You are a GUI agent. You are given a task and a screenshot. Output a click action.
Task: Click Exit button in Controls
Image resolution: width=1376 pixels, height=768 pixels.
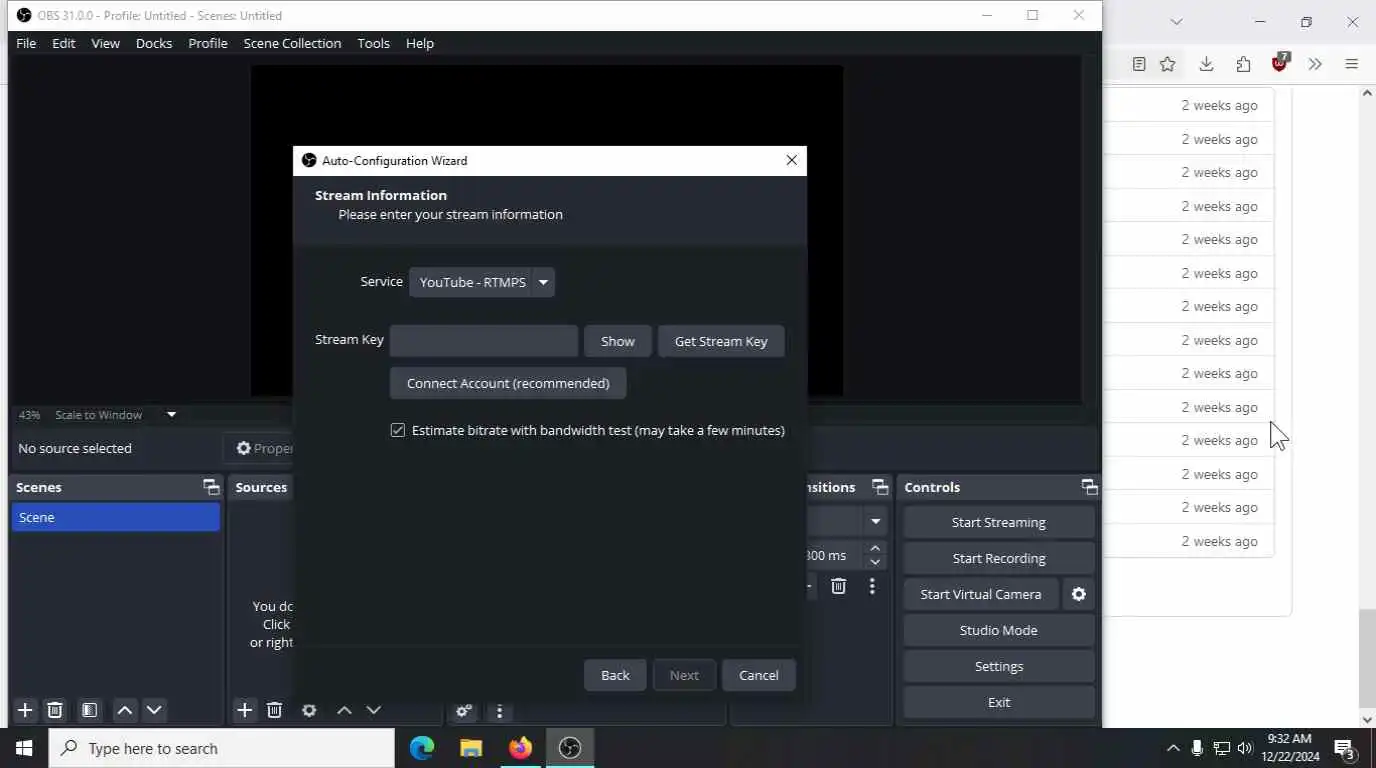(x=999, y=702)
